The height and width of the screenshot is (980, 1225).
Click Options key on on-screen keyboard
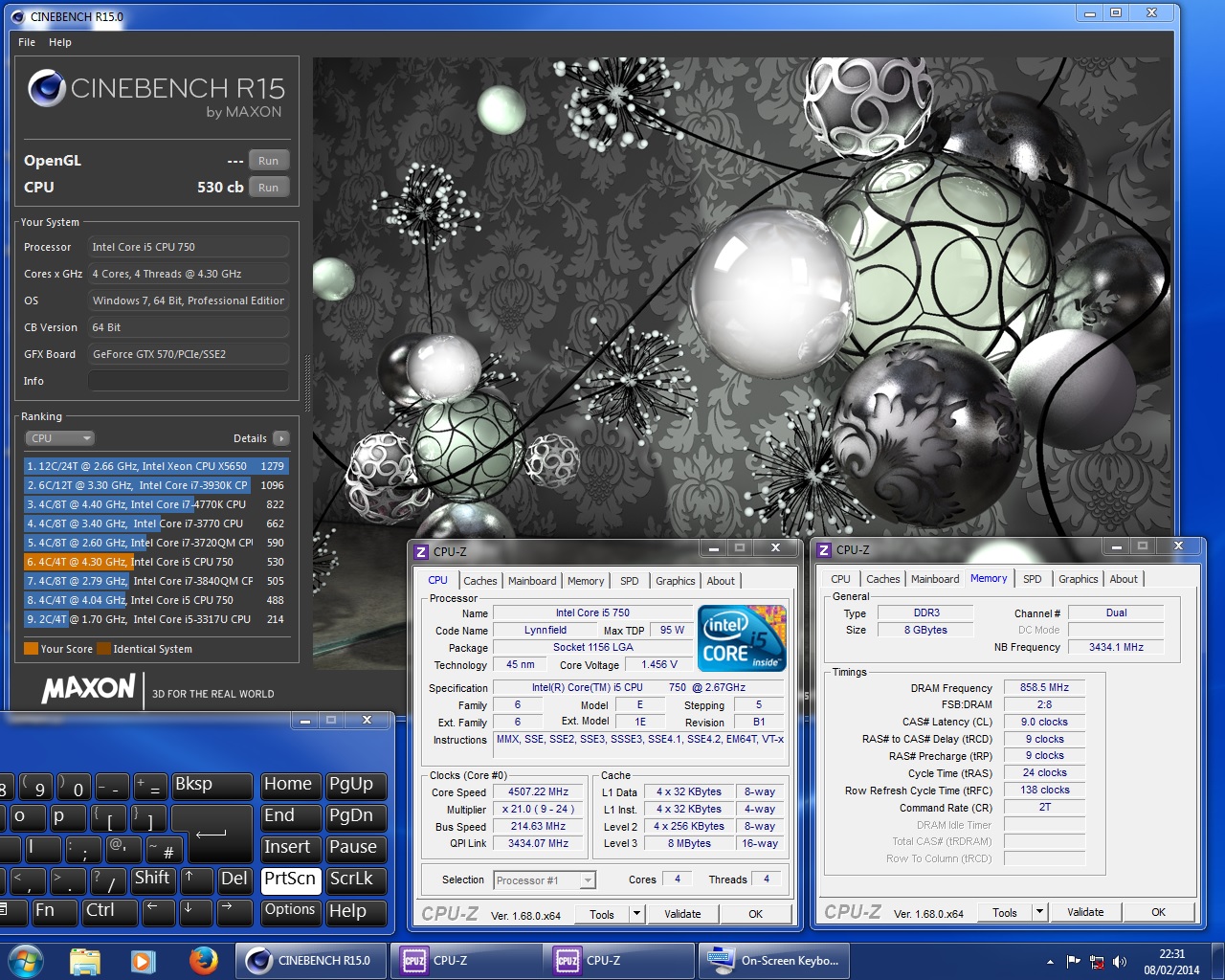[x=290, y=911]
